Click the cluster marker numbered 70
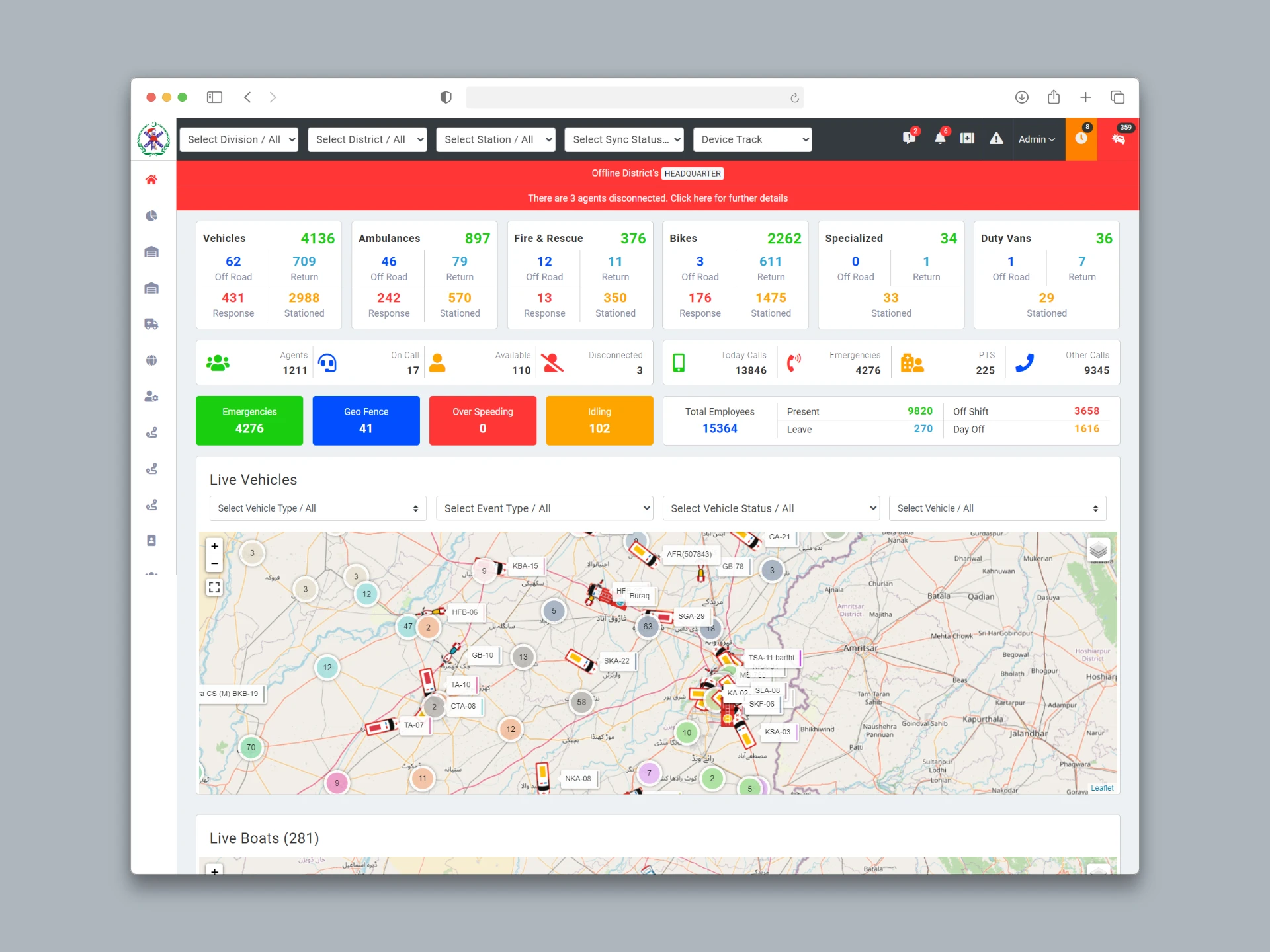This screenshot has height=952, width=1270. click(x=251, y=748)
